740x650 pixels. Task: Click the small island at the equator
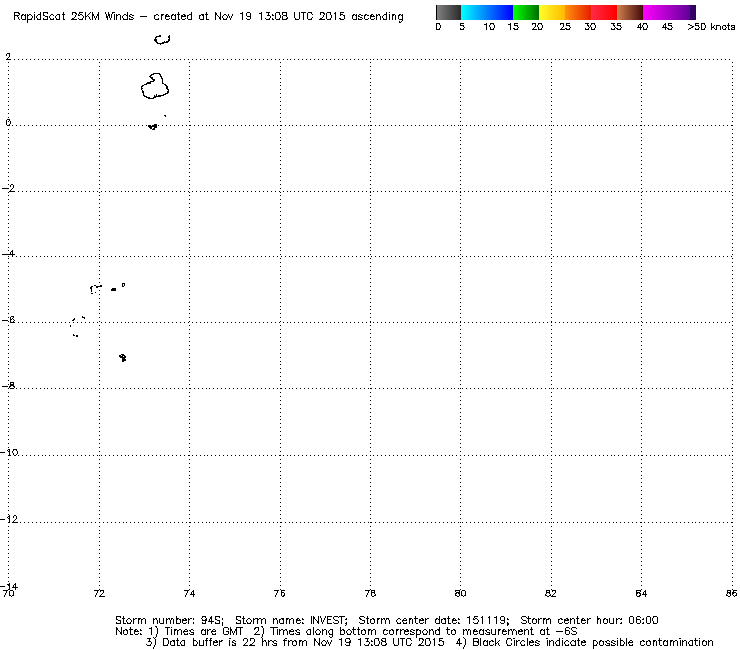click(152, 127)
